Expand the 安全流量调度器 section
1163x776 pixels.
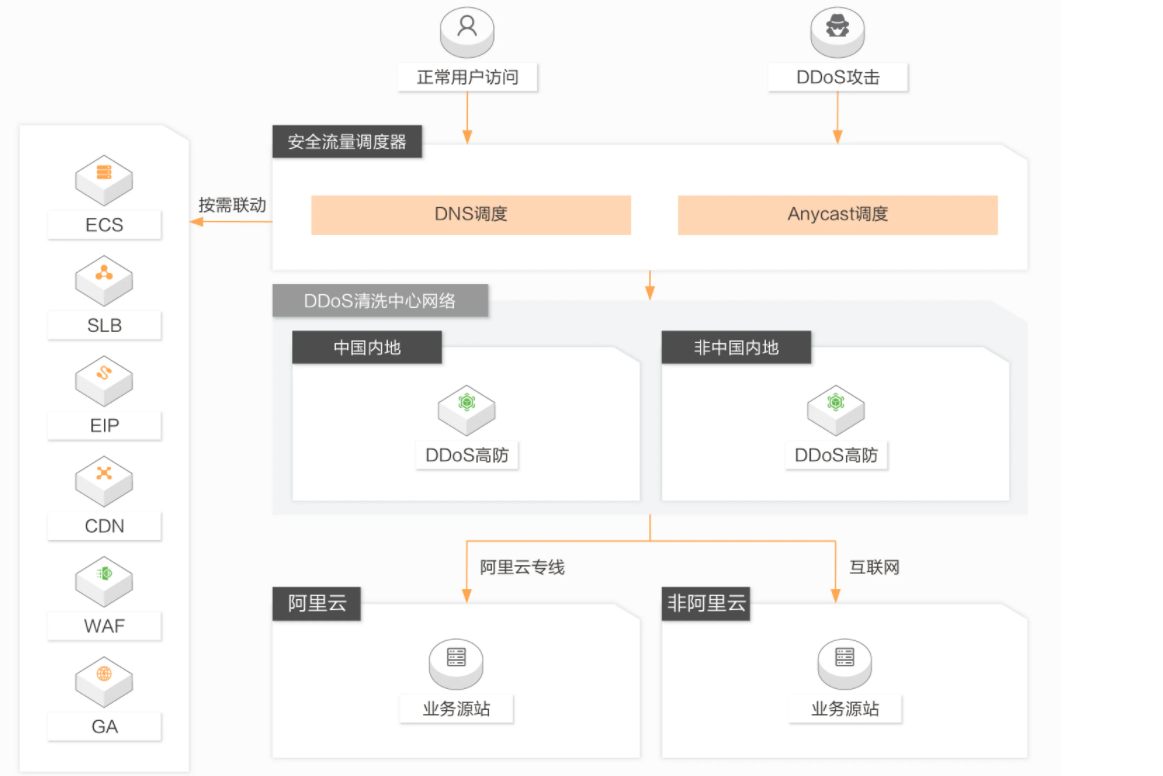tap(346, 141)
